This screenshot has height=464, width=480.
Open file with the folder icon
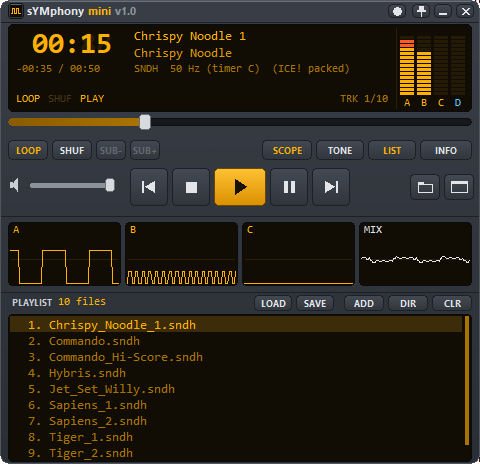[425, 187]
